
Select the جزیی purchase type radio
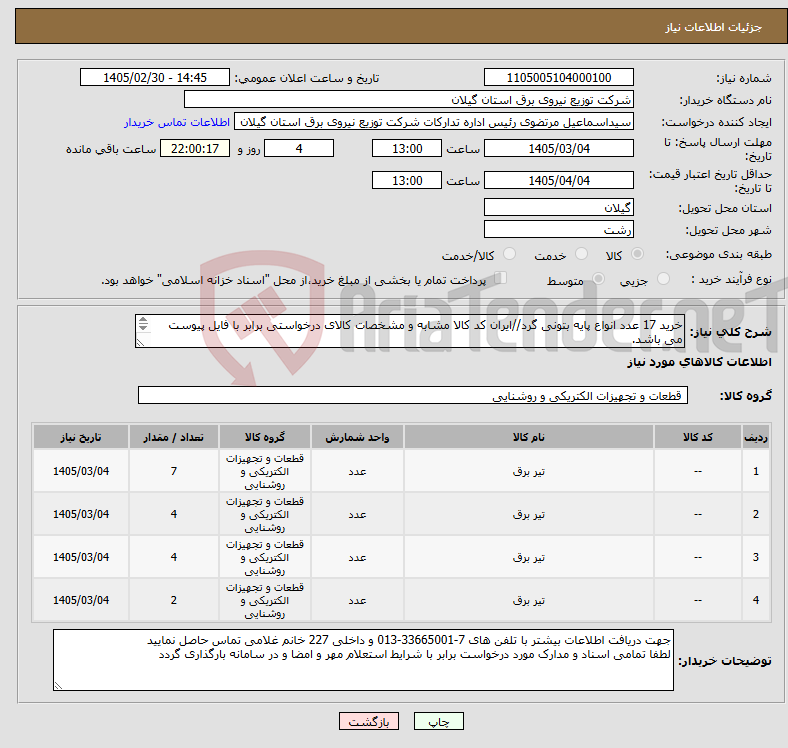tap(663, 278)
